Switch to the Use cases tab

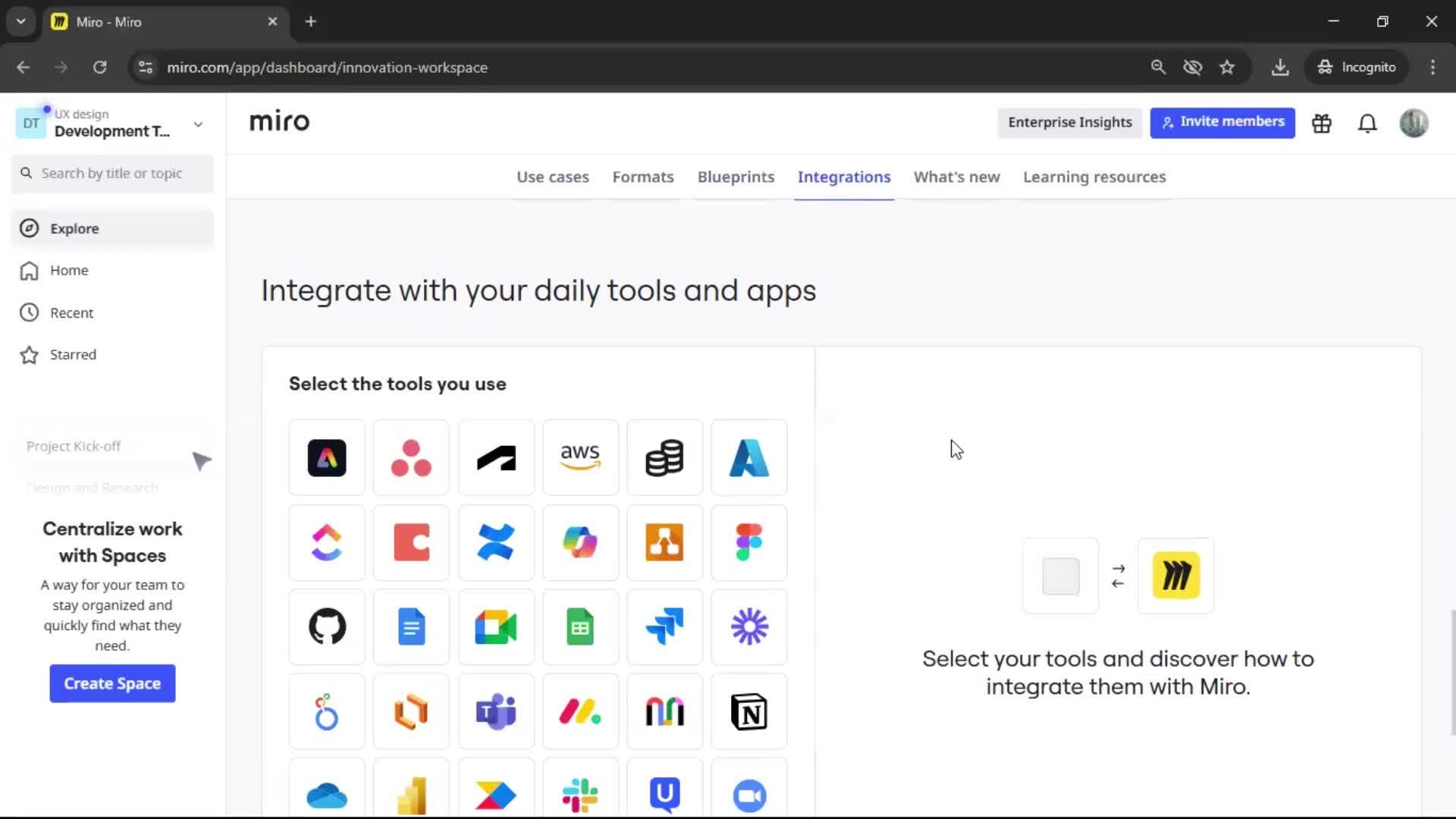pyautogui.click(x=553, y=177)
